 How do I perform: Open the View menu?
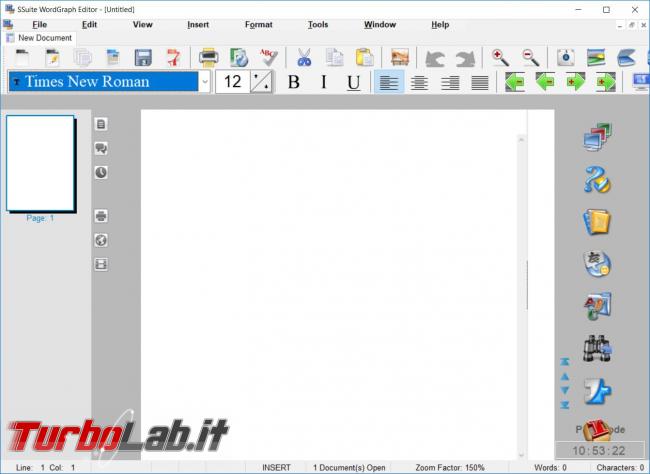[x=143, y=24]
